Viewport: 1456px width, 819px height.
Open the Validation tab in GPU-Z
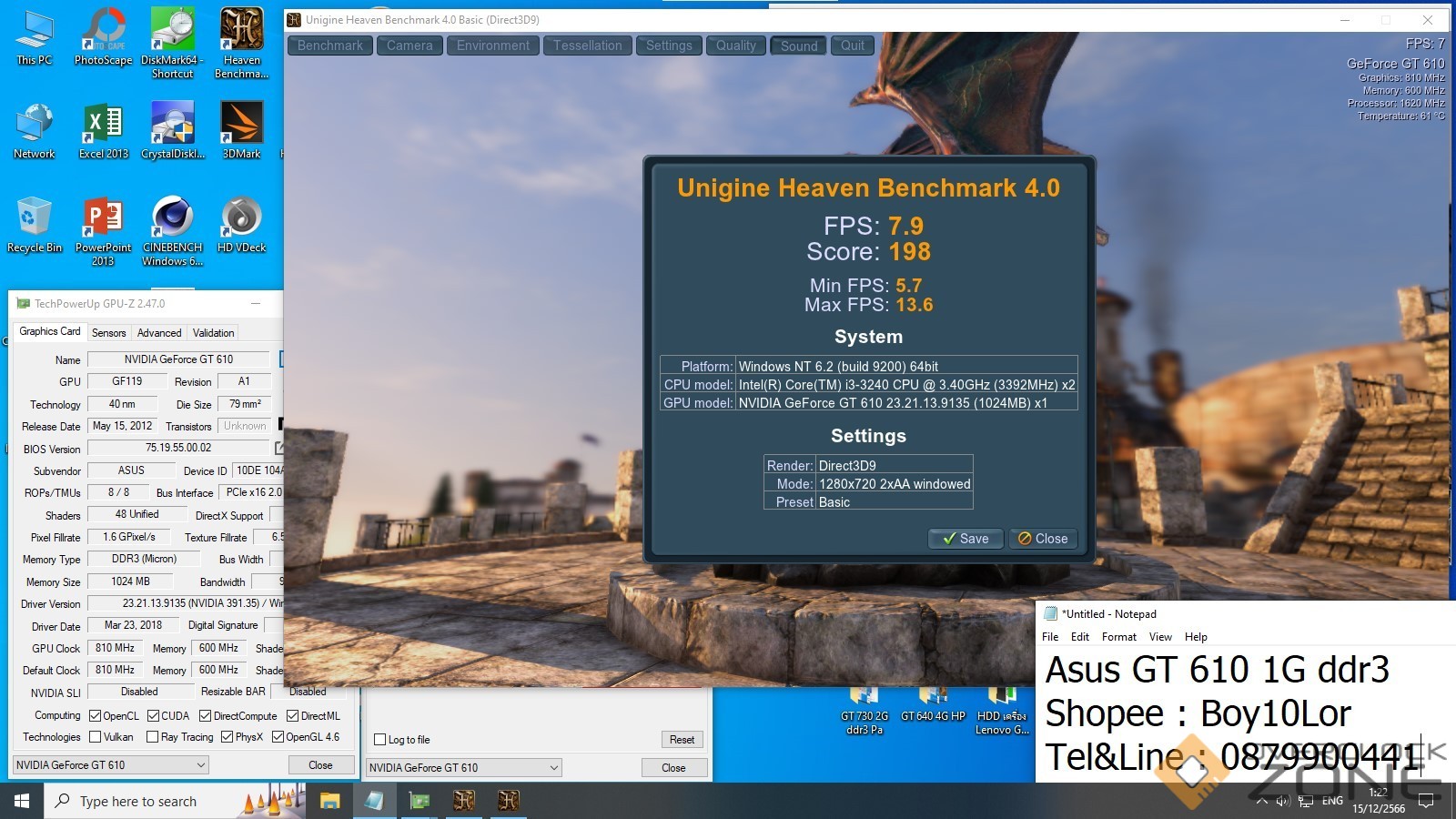pyautogui.click(x=214, y=333)
